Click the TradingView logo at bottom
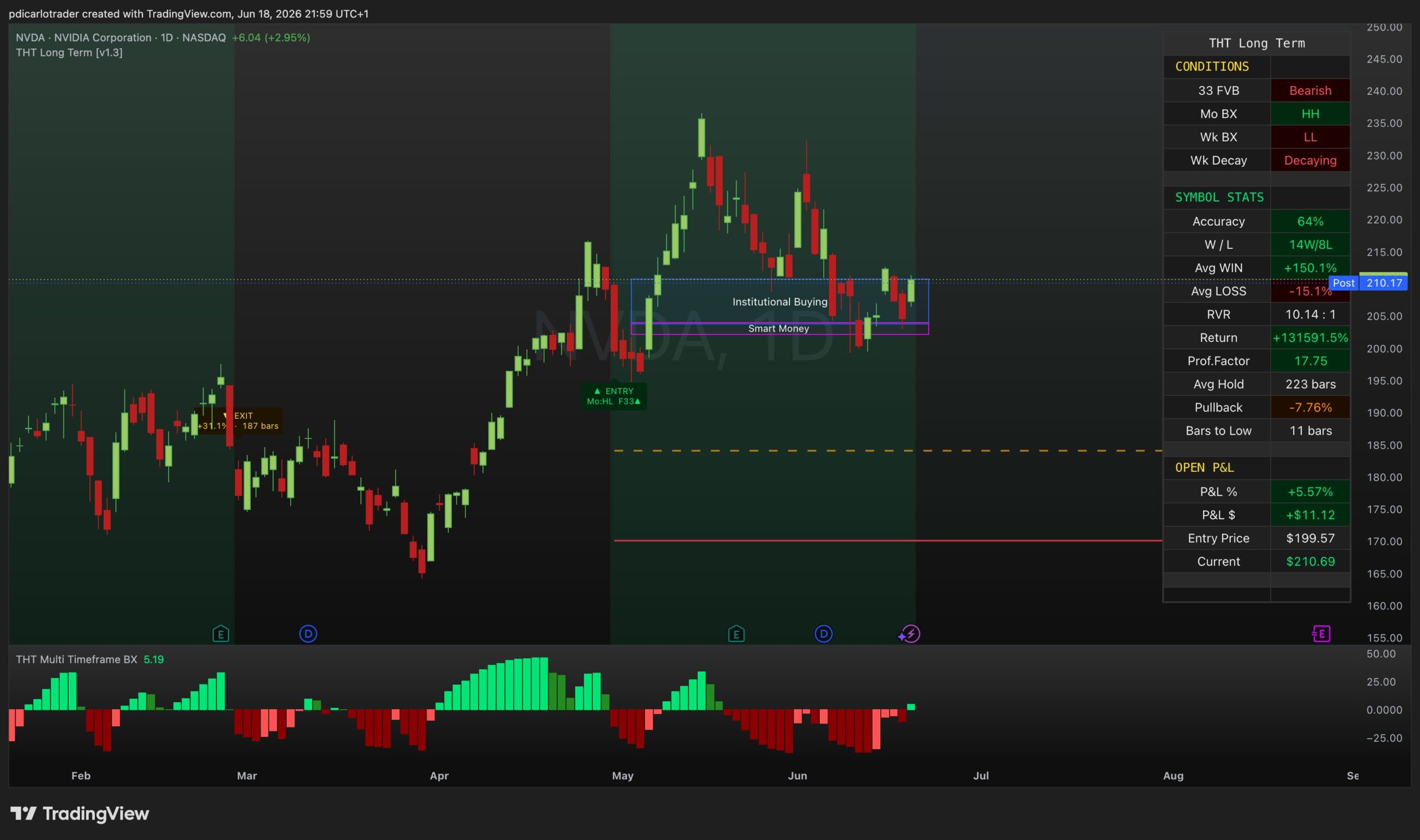This screenshot has height=840, width=1420. tap(80, 813)
